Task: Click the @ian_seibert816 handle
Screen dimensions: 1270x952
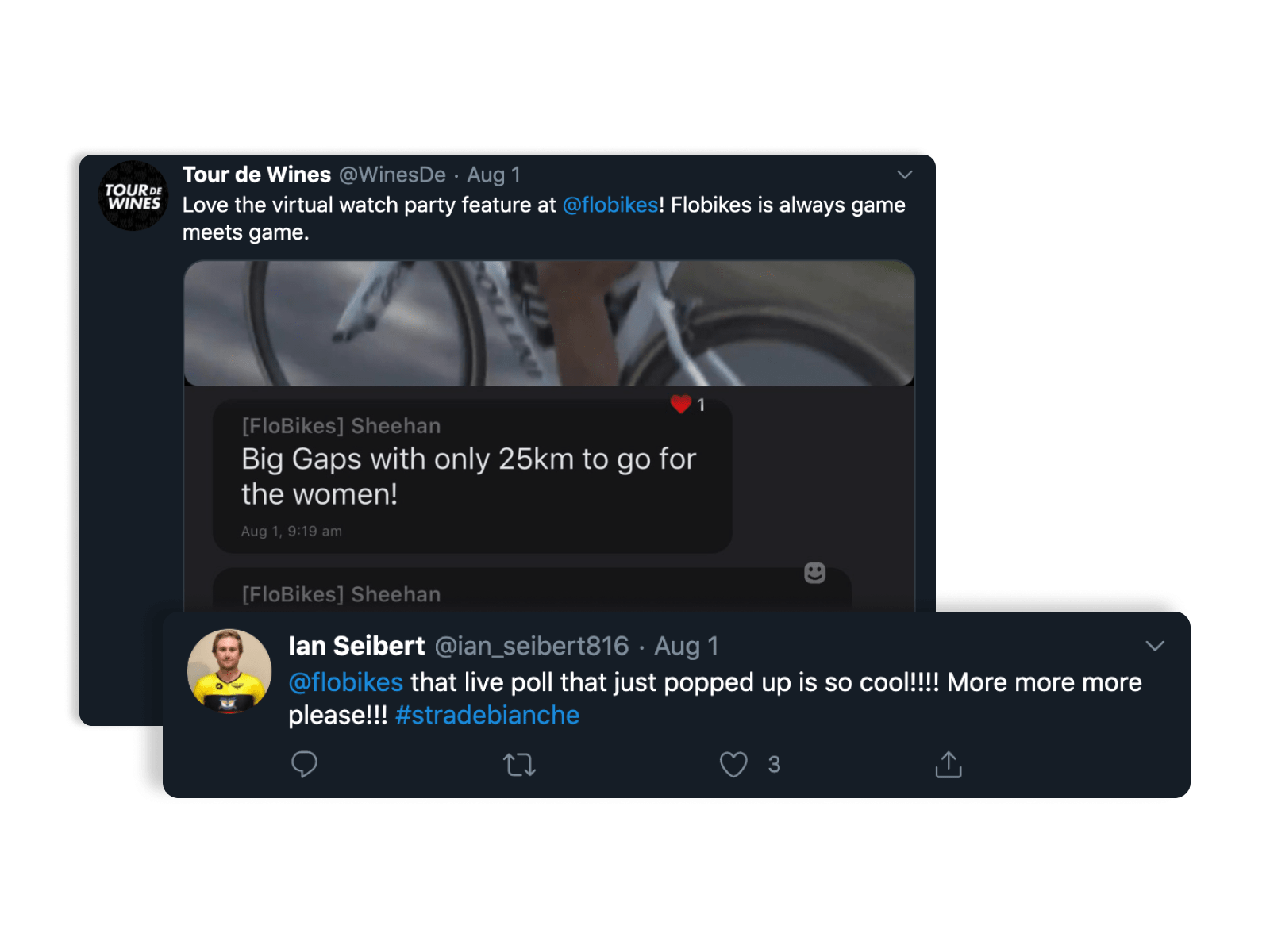Action: tap(532, 647)
